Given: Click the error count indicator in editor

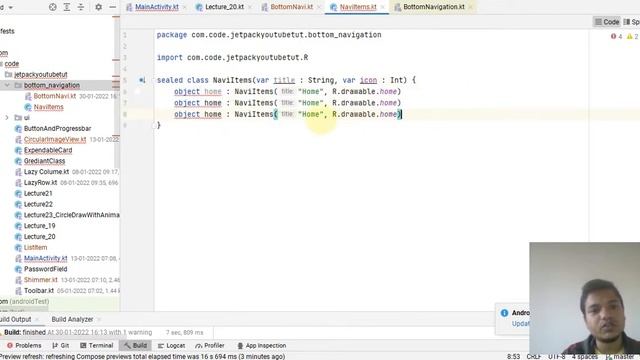Looking at the screenshot, I should pyautogui.click(x=616, y=36).
